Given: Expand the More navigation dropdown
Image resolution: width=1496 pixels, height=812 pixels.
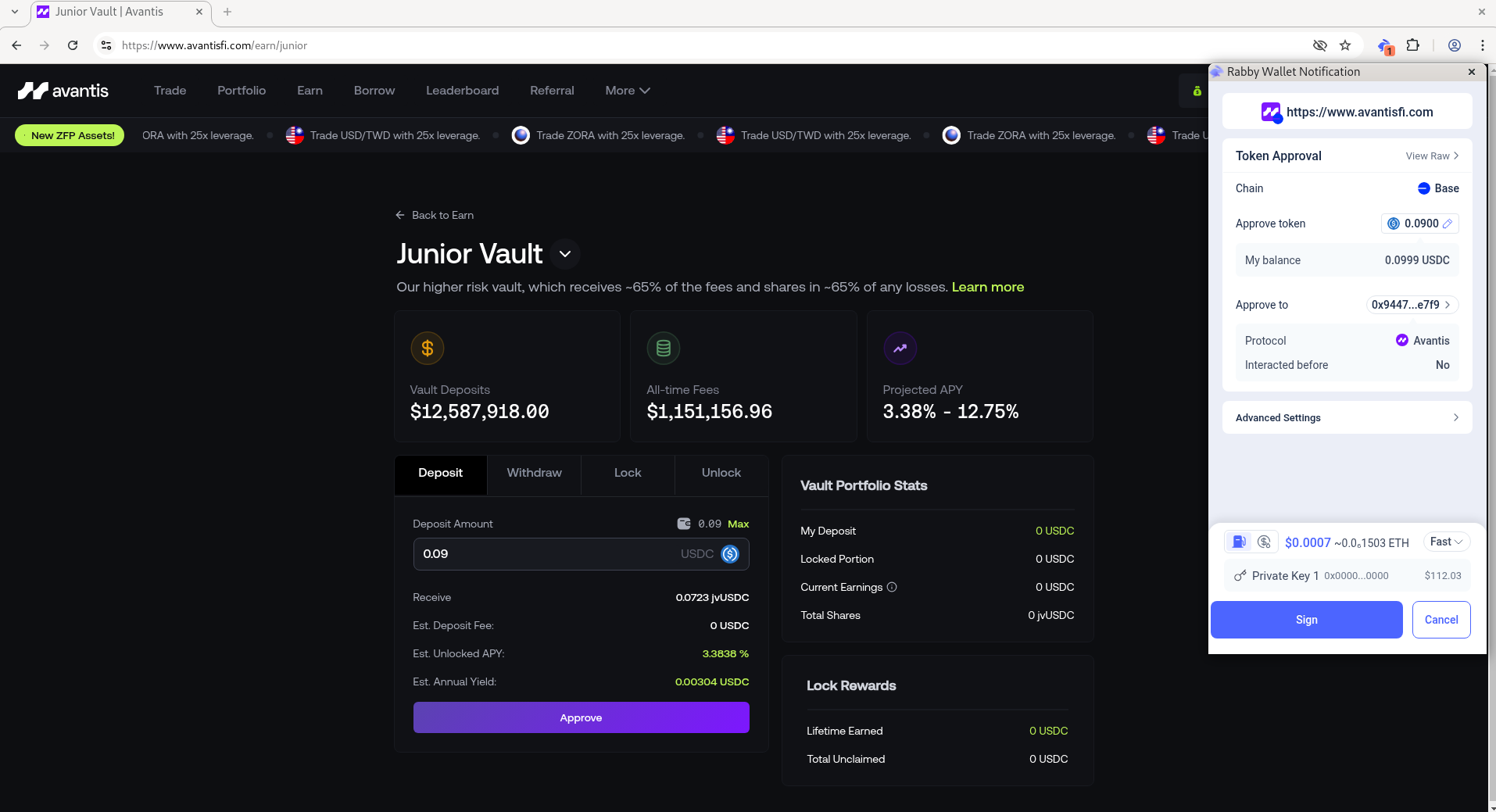Looking at the screenshot, I should click(x=628, y=91).
